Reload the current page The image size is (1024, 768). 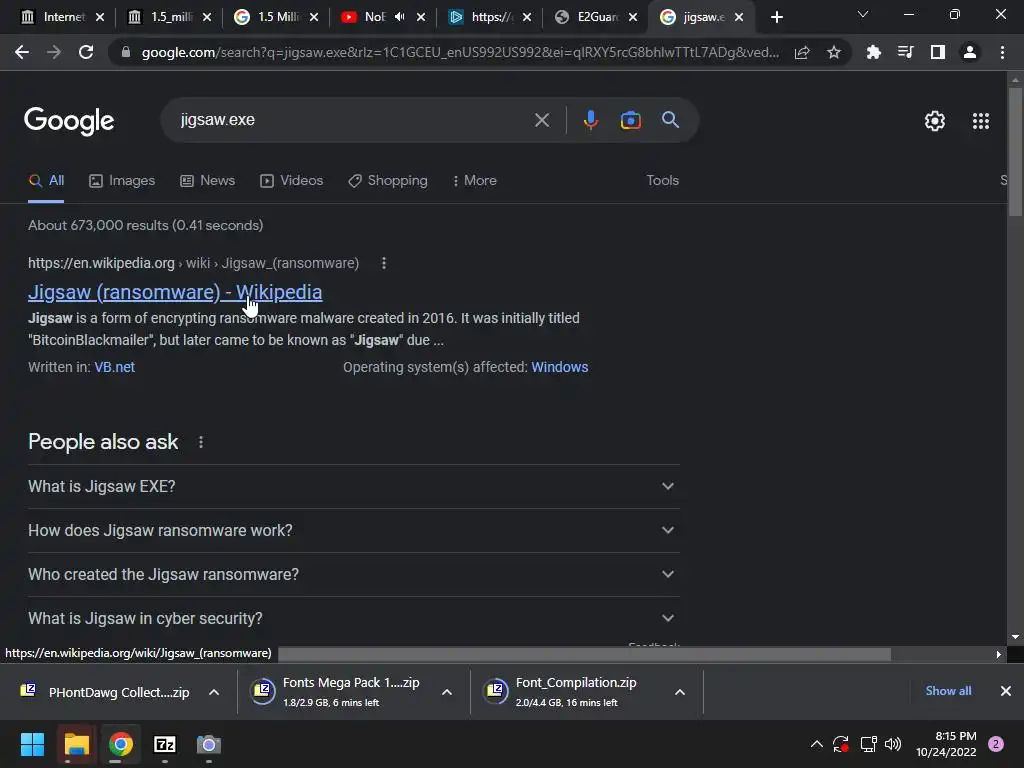tap(86, 52)
